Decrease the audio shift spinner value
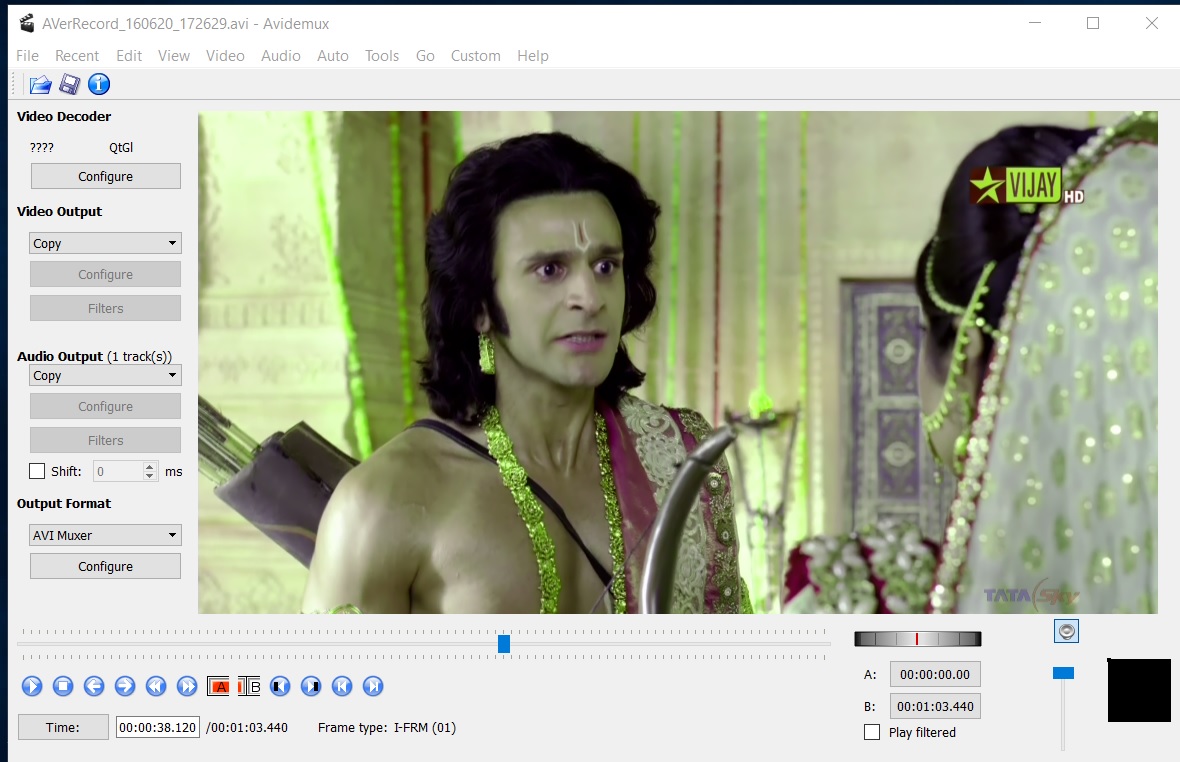1180x762 pixels. 150,476
